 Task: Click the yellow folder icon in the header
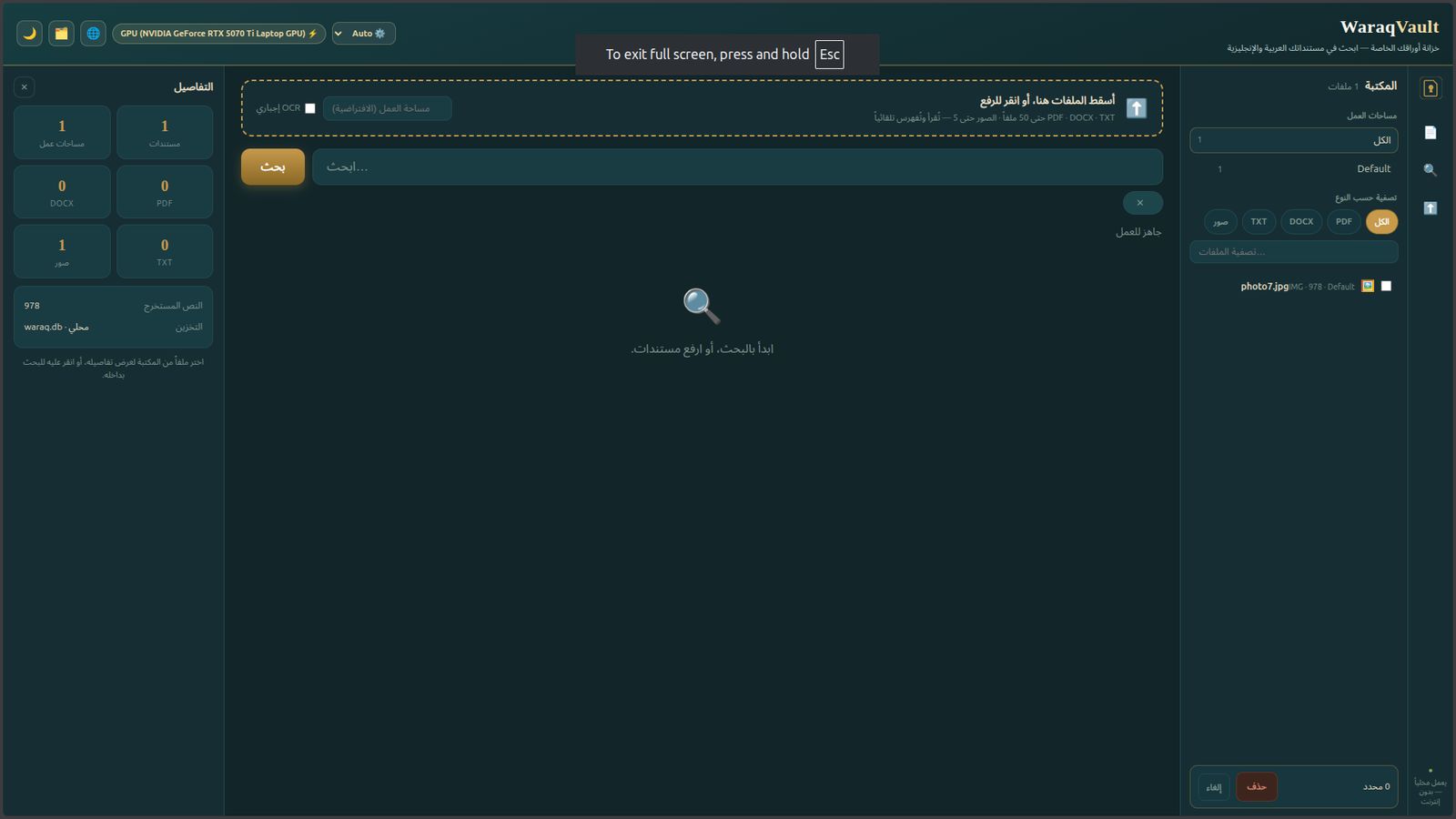61,34
